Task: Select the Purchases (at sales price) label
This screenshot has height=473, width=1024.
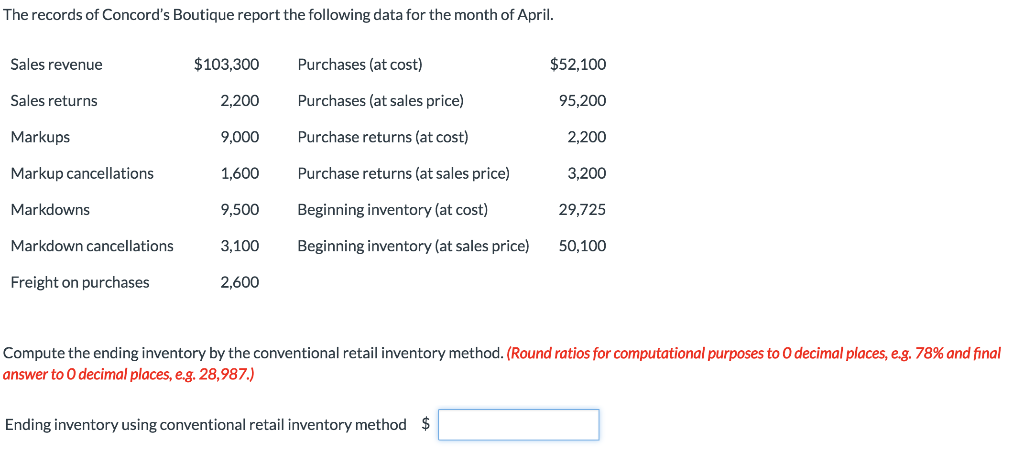Action: [380, 101]
